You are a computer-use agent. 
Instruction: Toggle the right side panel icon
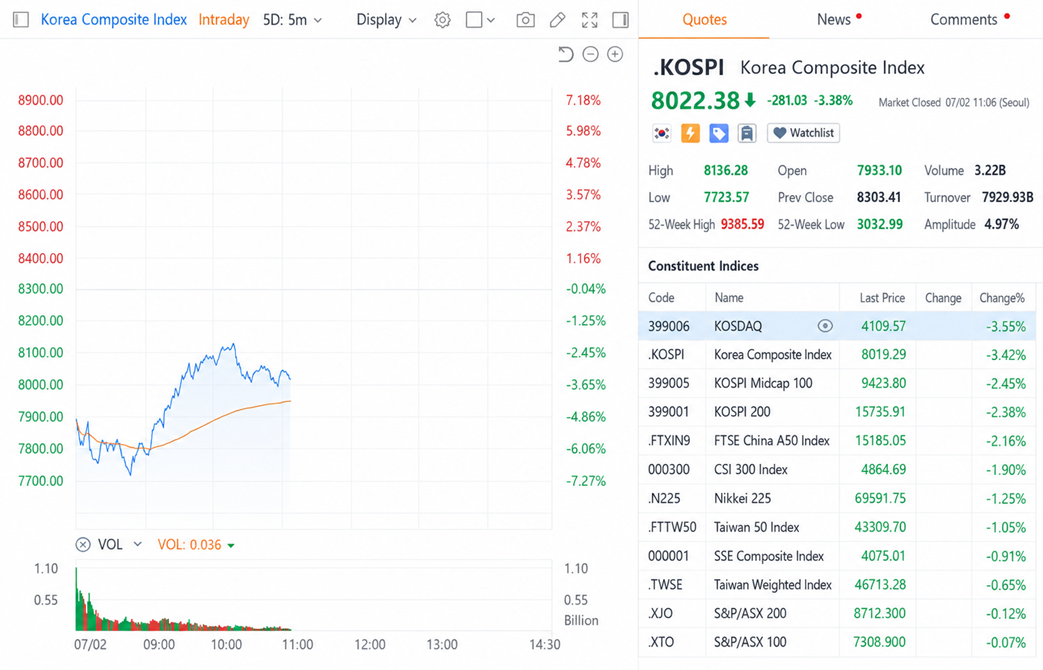pos(621,20)
